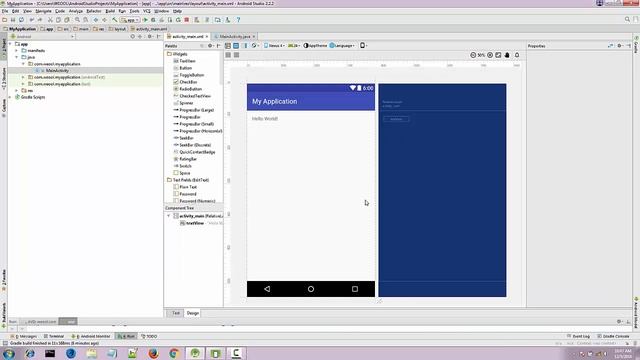Image resolution: width=640 pixels, height=360 pixels.
Task: Open the VCS menu
Action: tap(147, 11)
